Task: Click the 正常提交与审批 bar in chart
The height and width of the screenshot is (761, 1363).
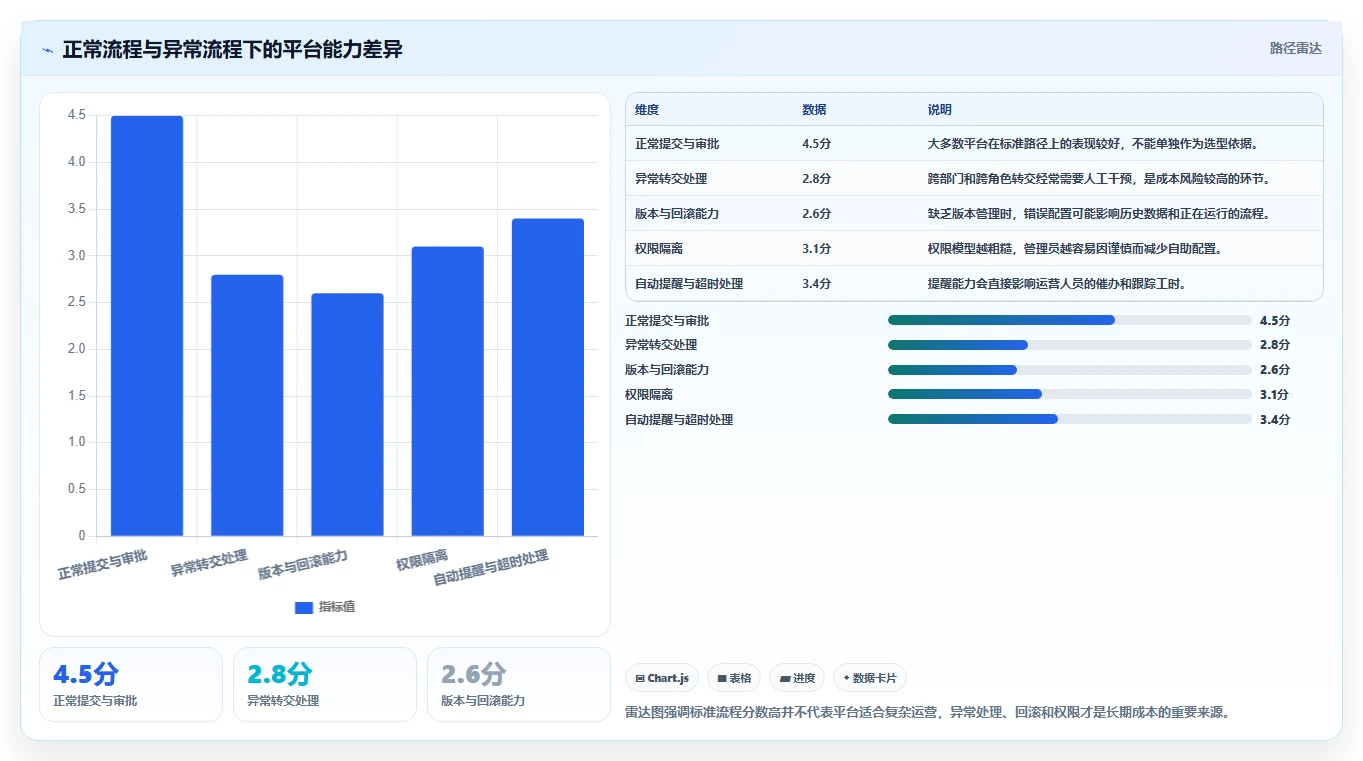Action: click(x=147, y=326)
